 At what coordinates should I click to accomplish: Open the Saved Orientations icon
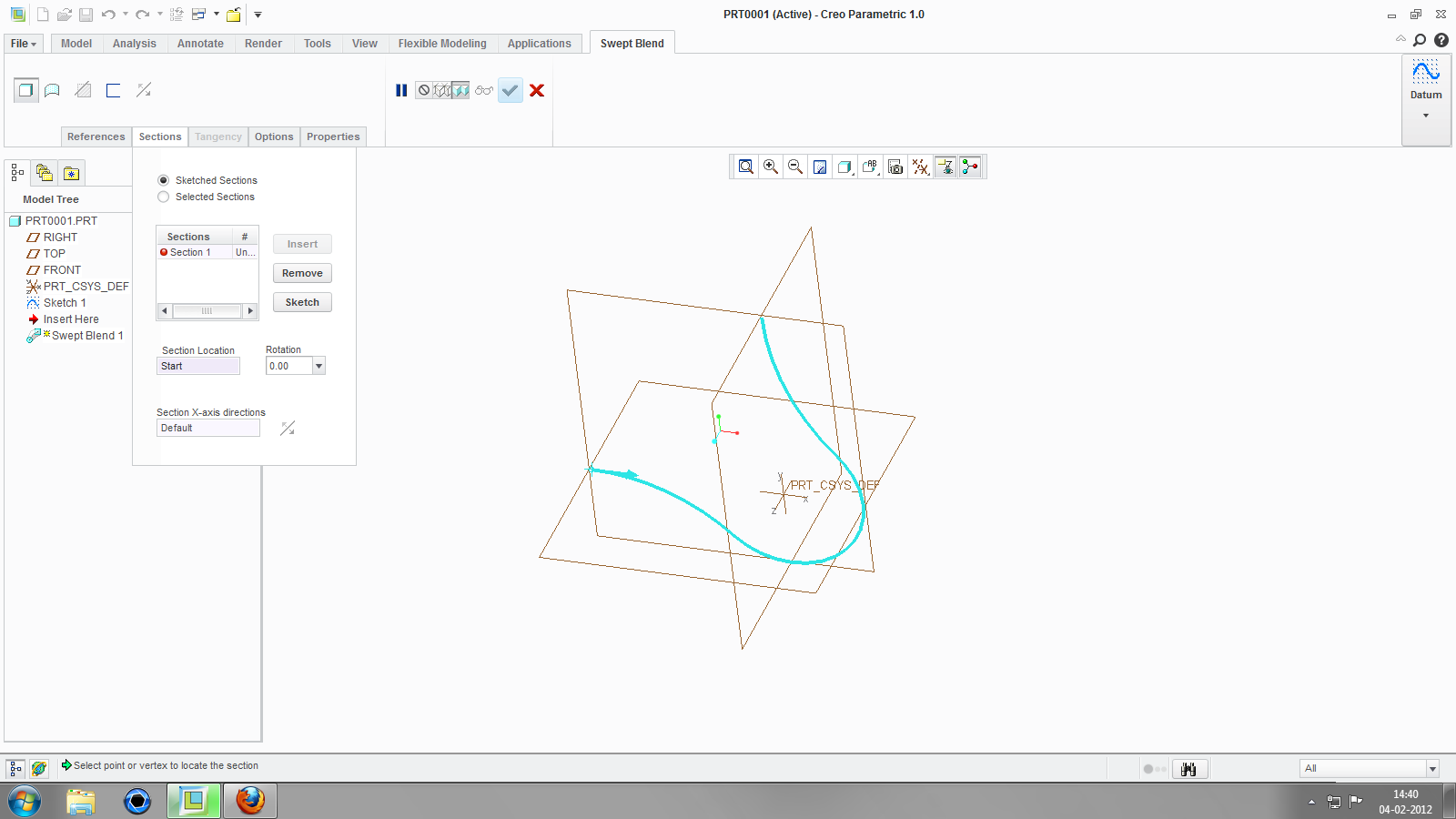870,167
